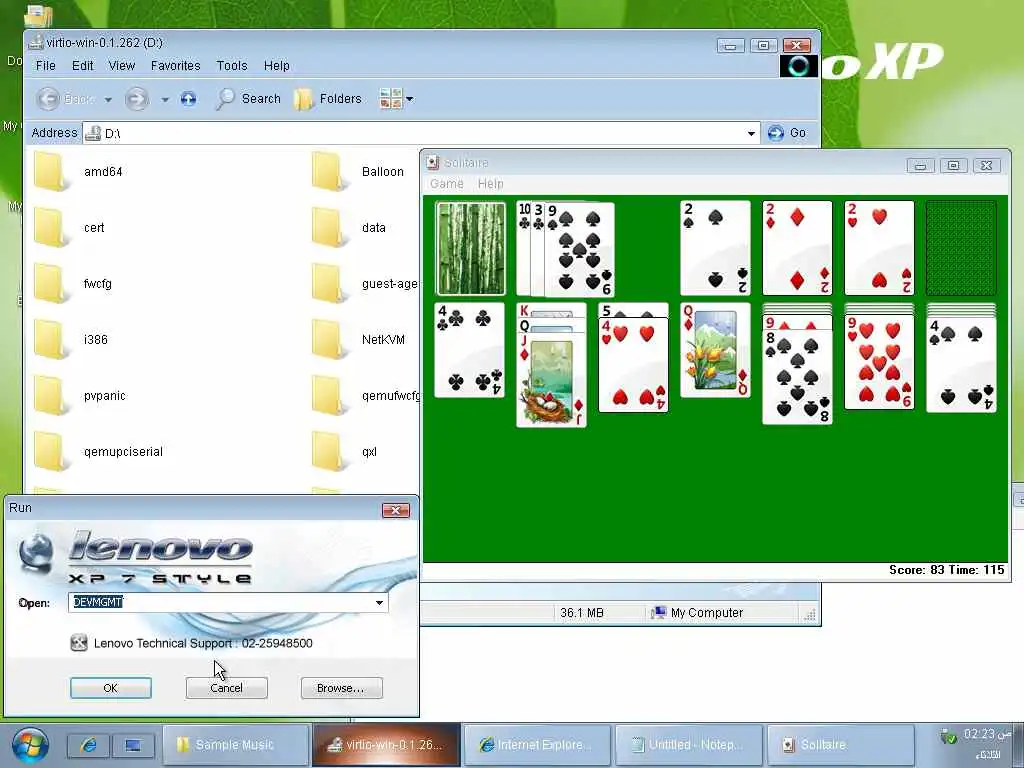The width and height of the screenshot is (1024, 768).
Task: Click the empty foundation slot in Solitaire
Action: (961, 248)
